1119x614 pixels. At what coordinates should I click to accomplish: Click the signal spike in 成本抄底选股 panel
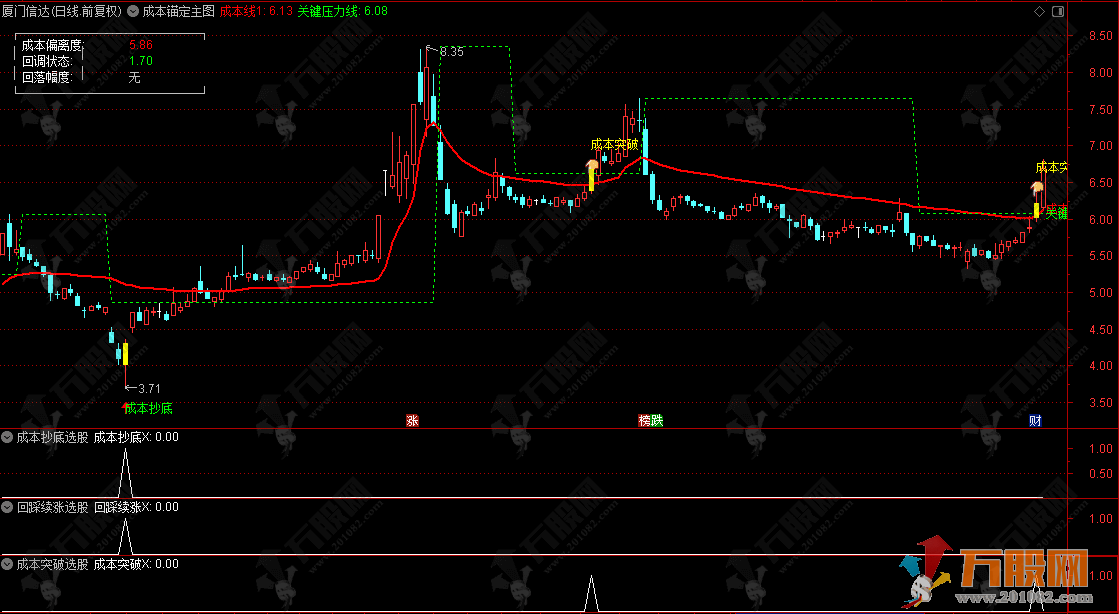coord(126,471)
